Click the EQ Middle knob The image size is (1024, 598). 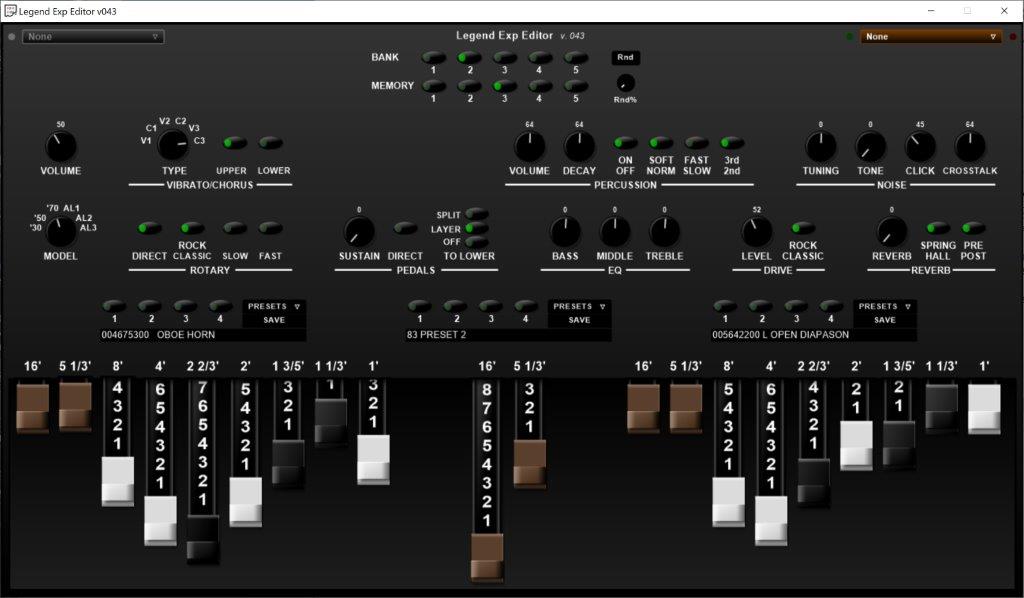[x=615, y=232]
